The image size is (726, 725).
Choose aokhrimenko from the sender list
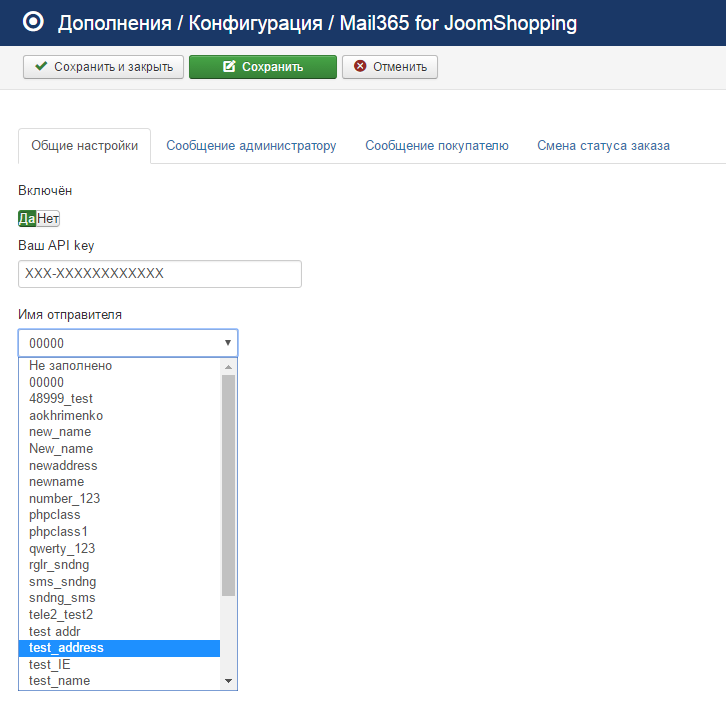(119, 415)
